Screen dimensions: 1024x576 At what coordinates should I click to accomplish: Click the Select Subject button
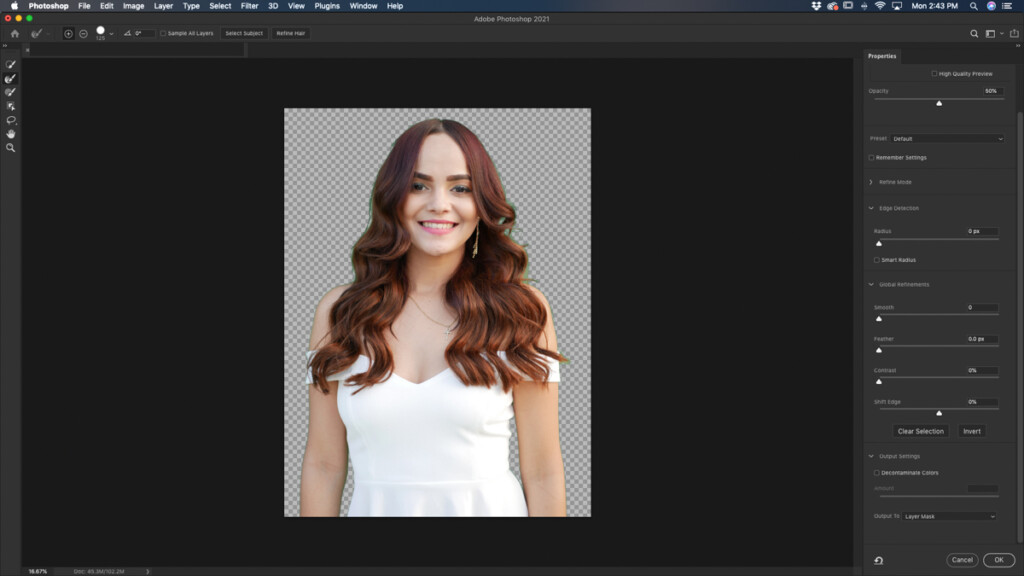244,33
